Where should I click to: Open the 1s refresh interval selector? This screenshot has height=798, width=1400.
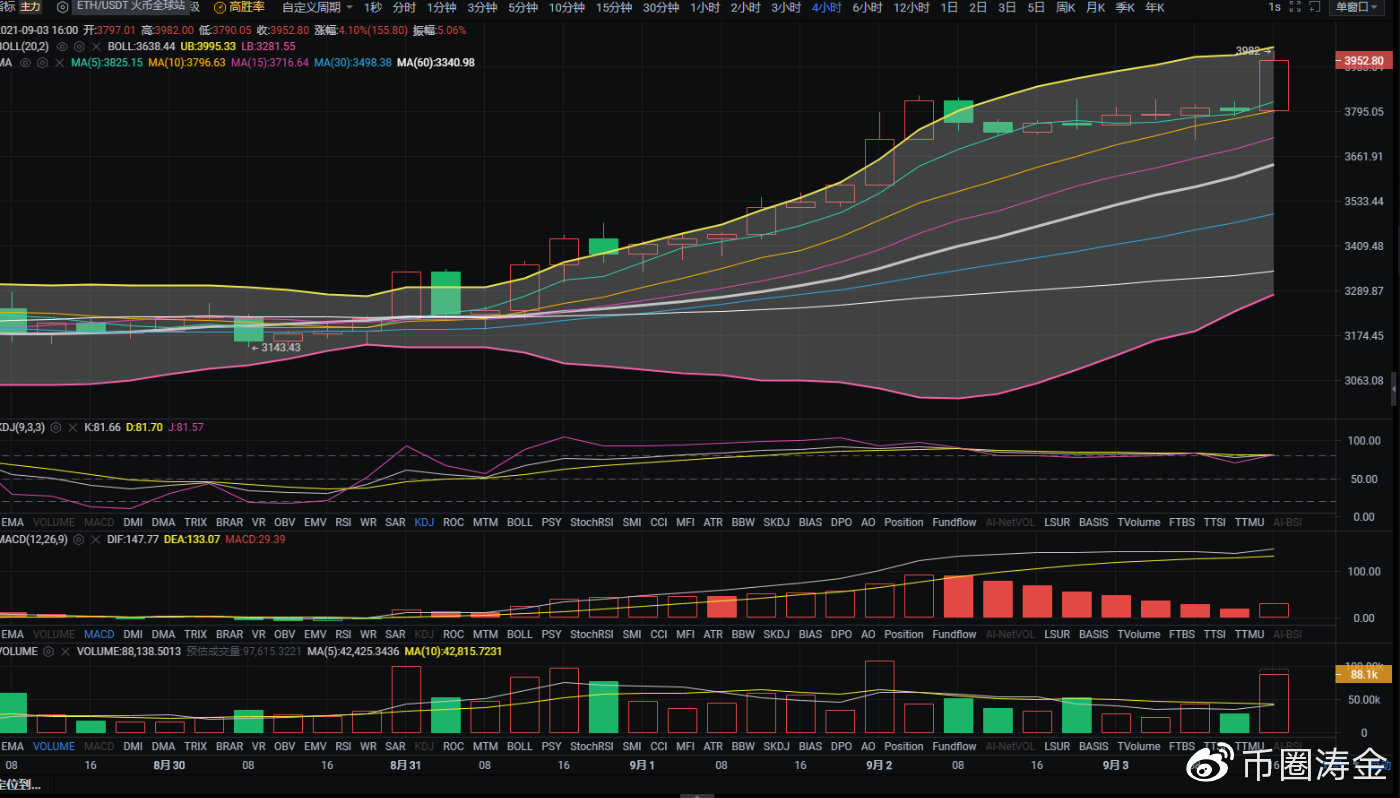click(x=1274, y=7)
